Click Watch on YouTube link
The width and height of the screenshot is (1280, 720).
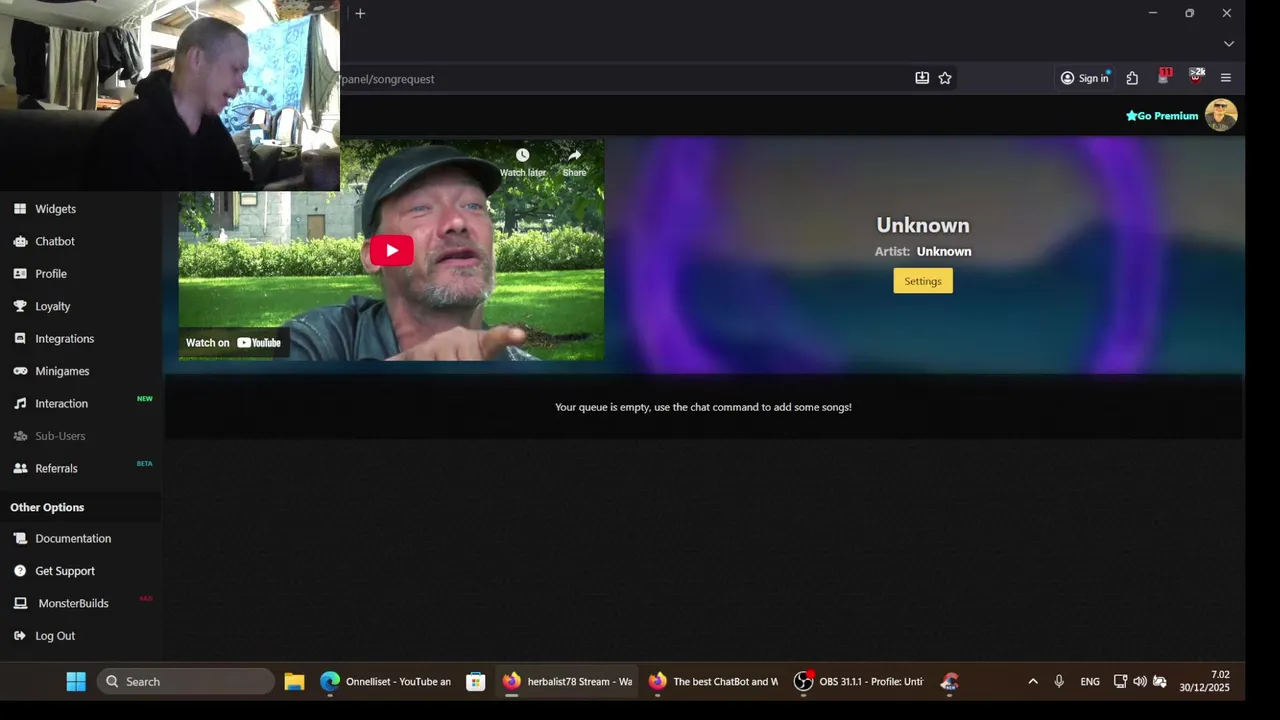click(234, 343)
